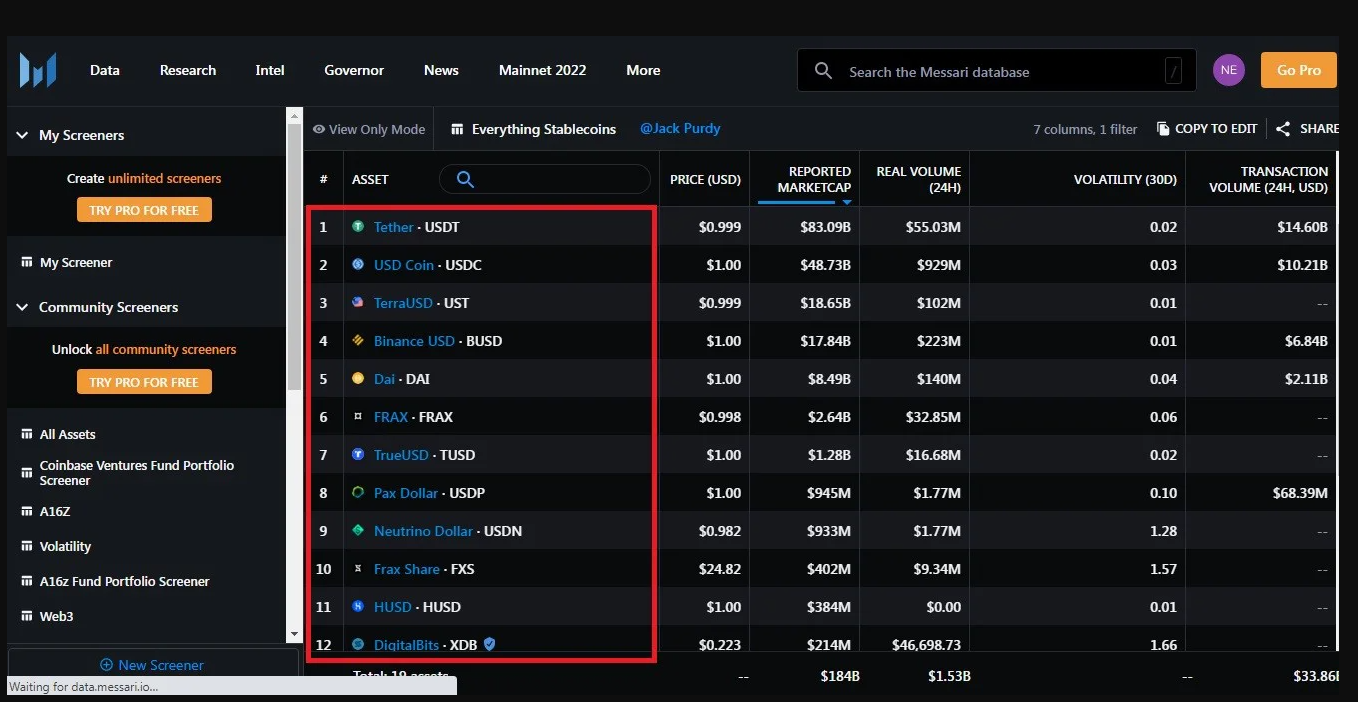Viewport: 1358px width, 702px height.
Task: Select A16z Fund Portfolio Screener
Action: coord(124,581)
